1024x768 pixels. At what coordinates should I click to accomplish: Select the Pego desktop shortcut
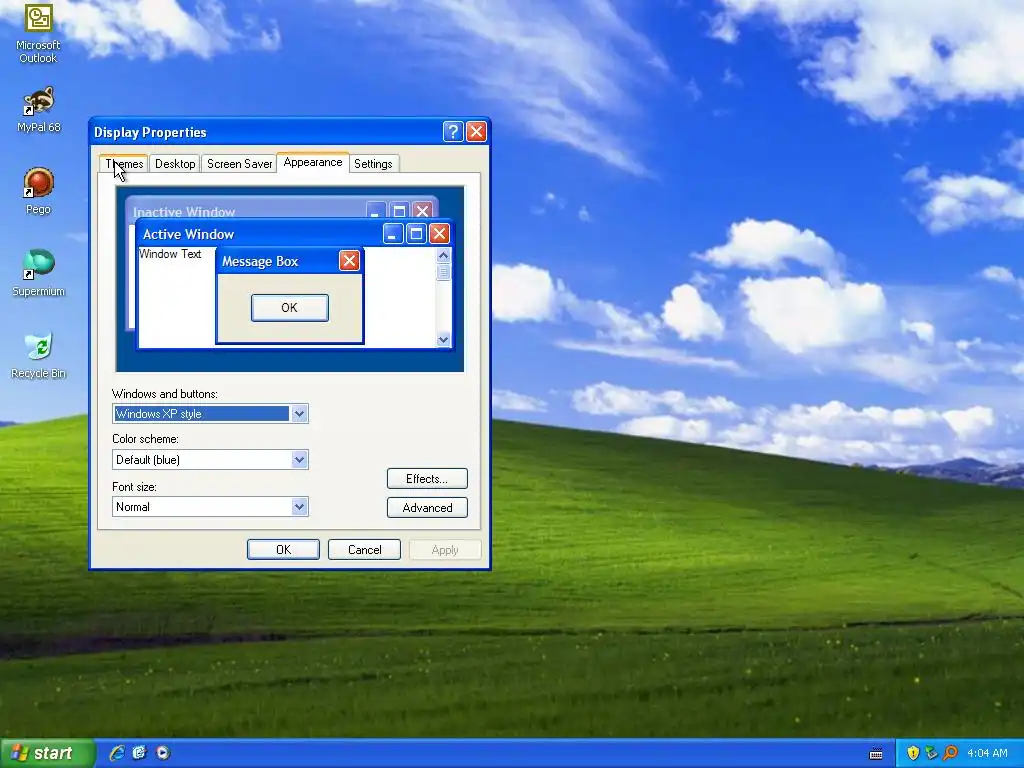pos(38,191)
